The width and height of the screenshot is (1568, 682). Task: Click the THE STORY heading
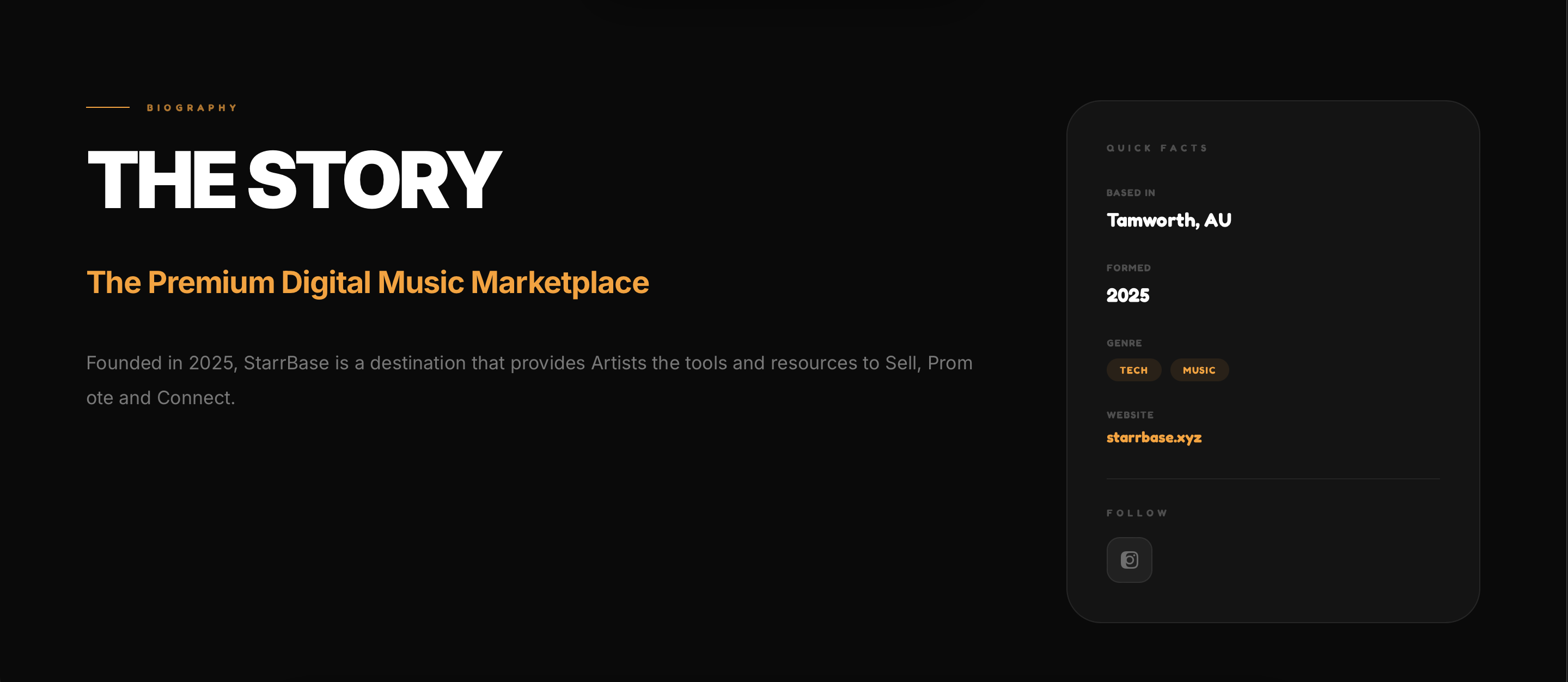[295, 180]
